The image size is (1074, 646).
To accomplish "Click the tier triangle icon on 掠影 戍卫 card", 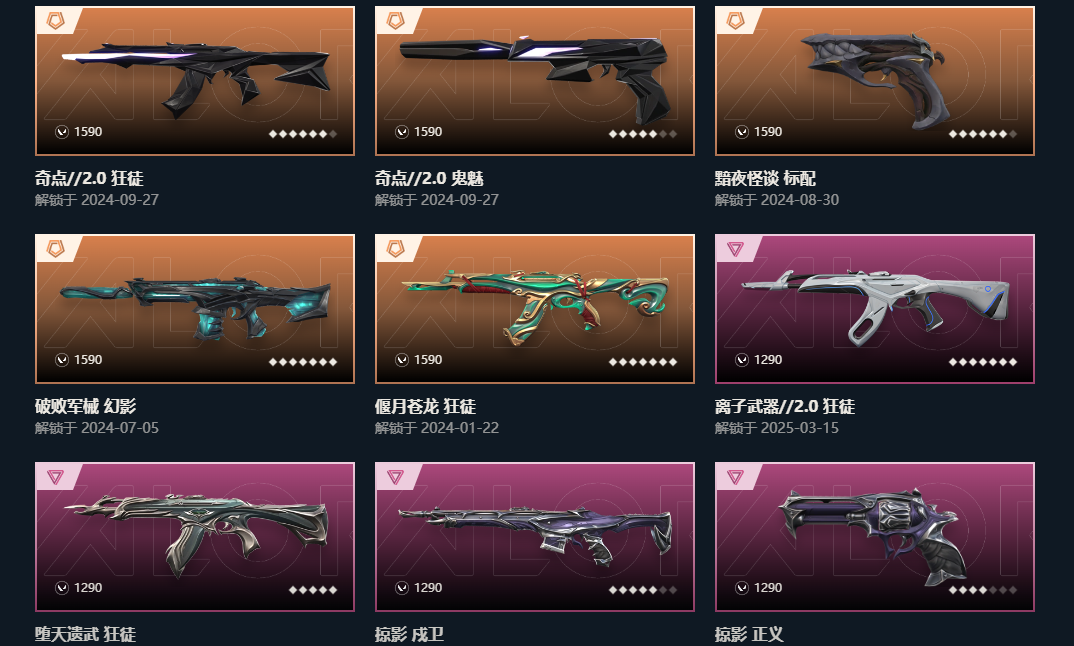I will [x=395, y=477].
